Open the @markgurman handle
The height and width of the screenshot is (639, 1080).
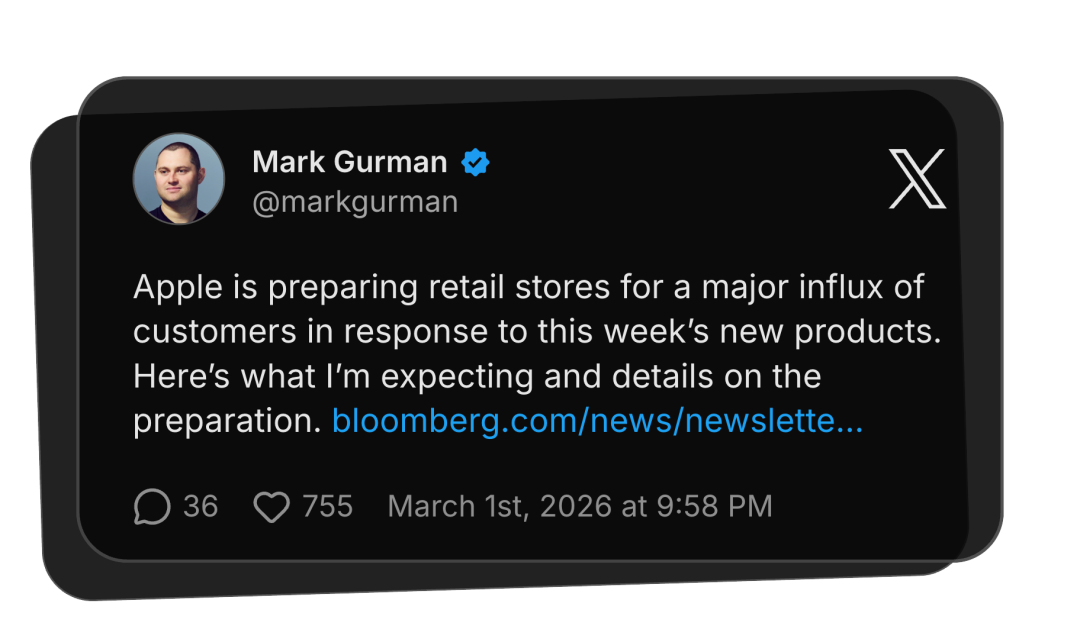(355, 202)
